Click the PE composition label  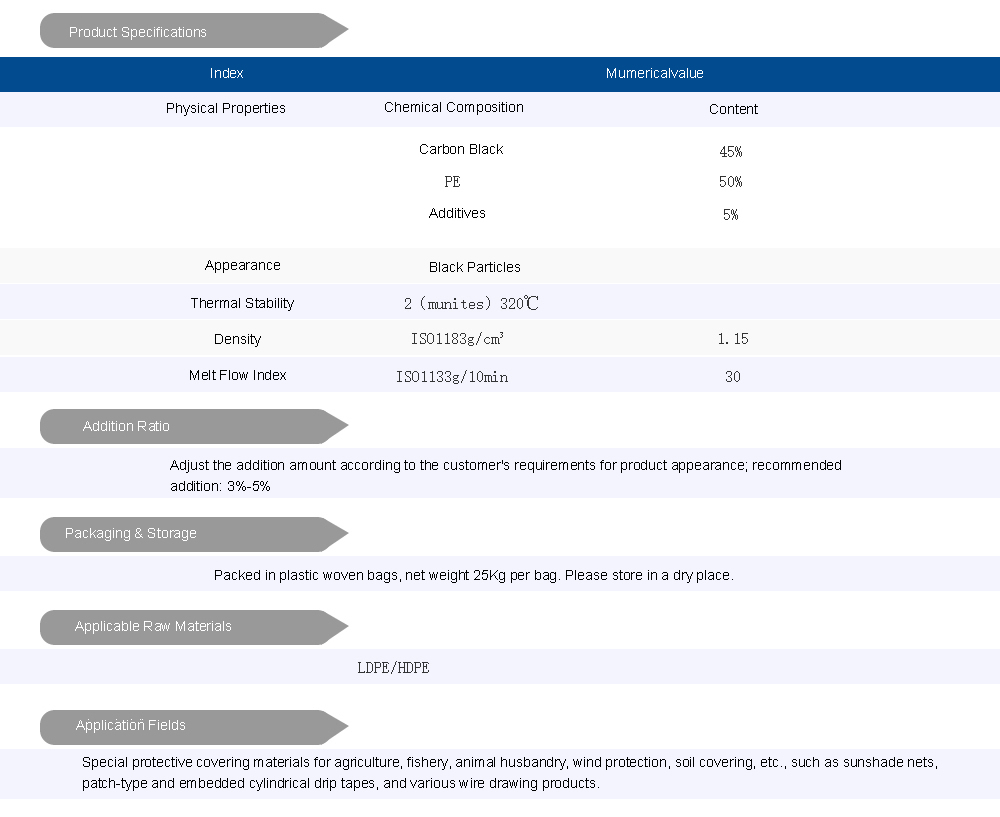tap(452, 182)
